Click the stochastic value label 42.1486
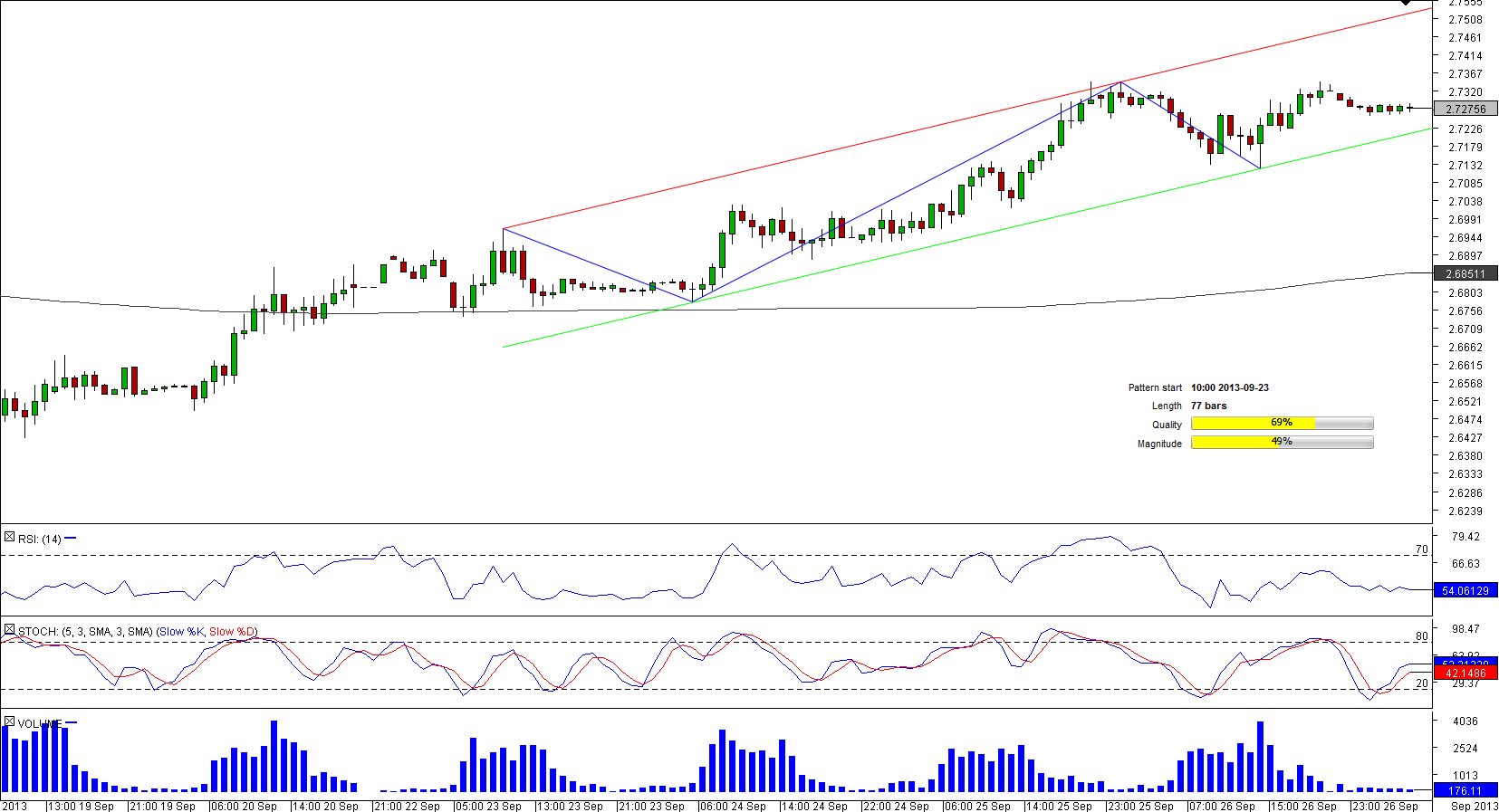The image size is (1499, 812). click(1465, 673)
